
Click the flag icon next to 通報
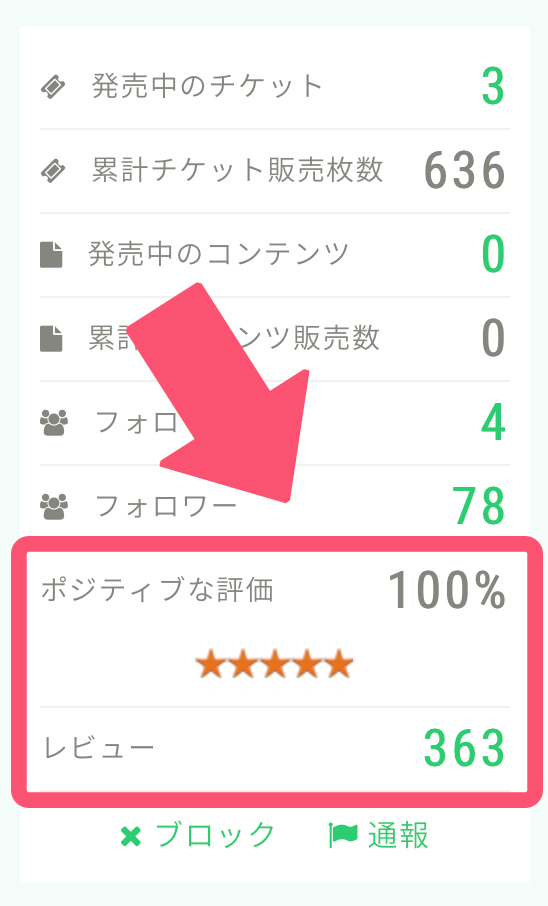(x=343, y=836)
